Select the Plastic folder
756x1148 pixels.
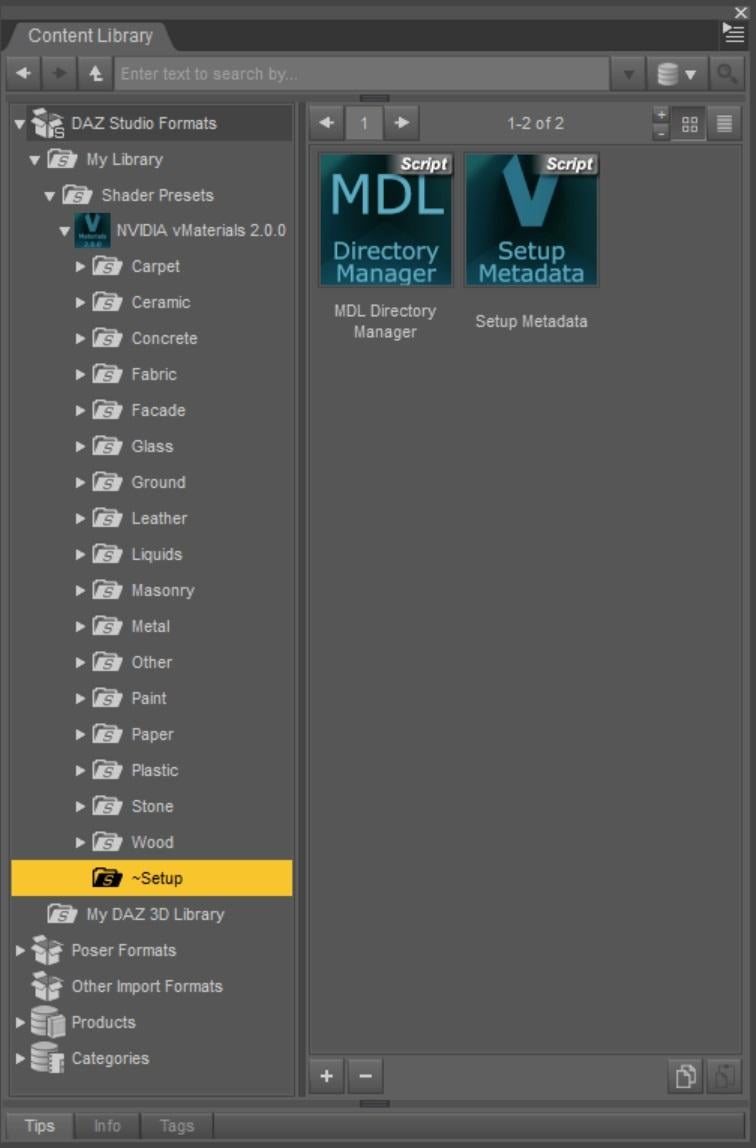click(x=154, y=769)
